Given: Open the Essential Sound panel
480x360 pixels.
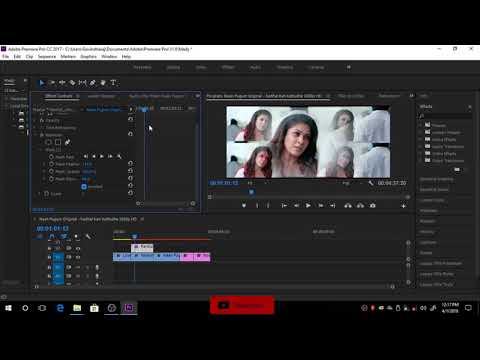Looking at the screenshot, I should 434,189.
